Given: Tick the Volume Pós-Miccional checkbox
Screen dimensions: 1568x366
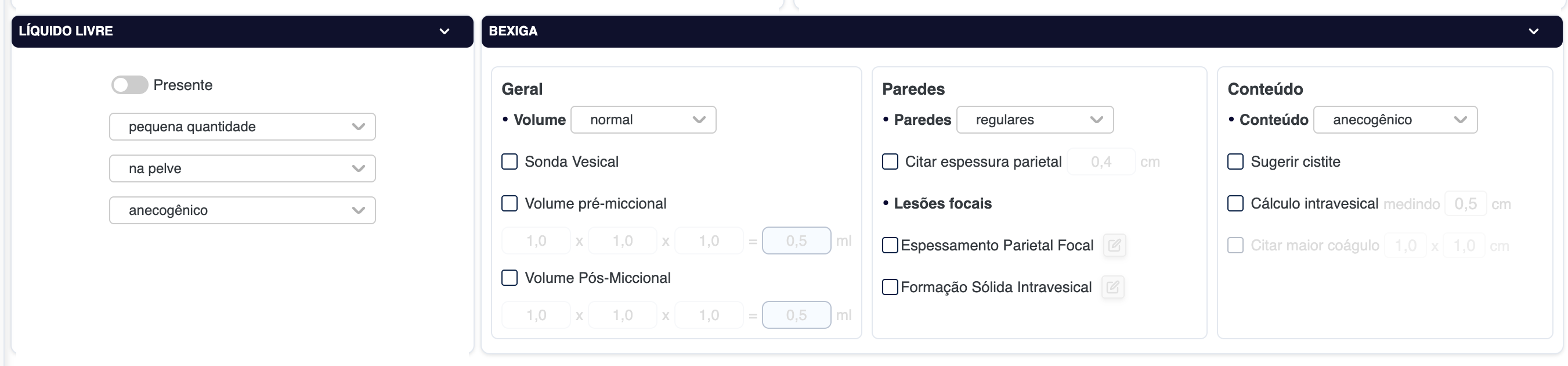Looking at the screenshot, I should point(510,278).
